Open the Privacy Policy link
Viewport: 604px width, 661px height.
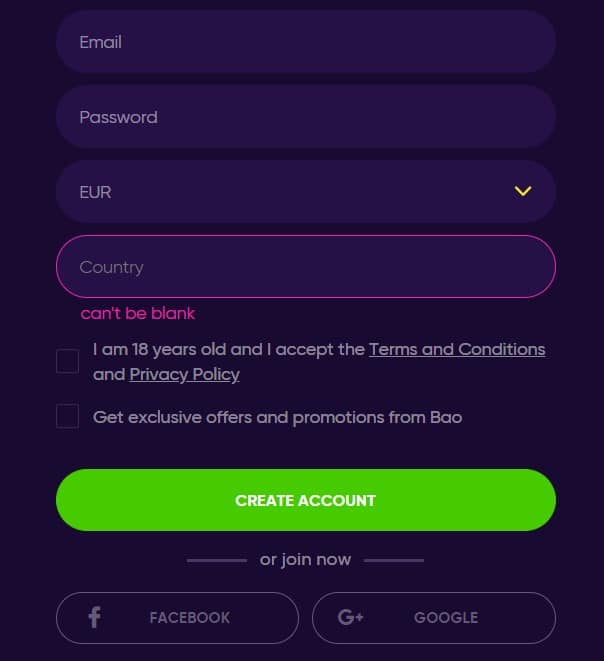point(185,374)
